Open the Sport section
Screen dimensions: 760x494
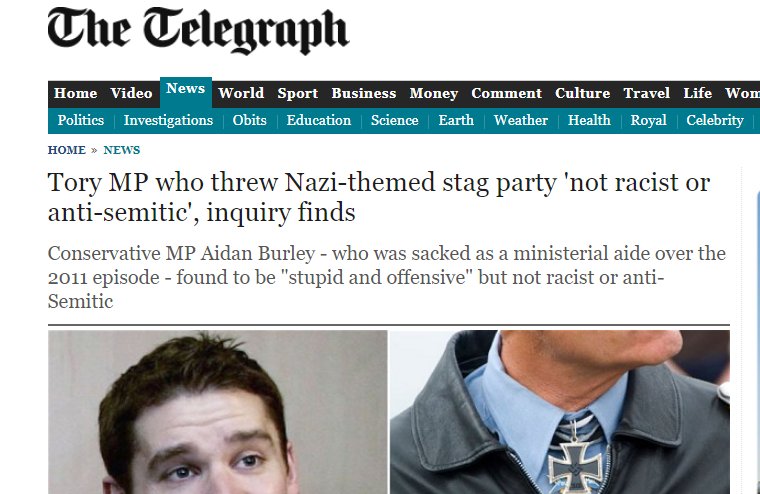(x=298, y=93)
